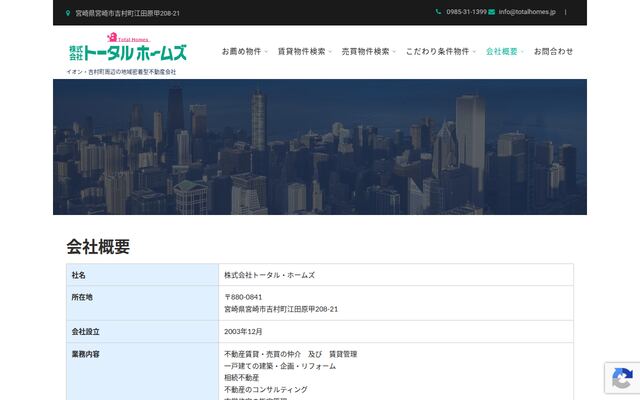Click the 不動産賃貸・売買の仲介 line
This screenshot has width=640, height=400.
262,354
